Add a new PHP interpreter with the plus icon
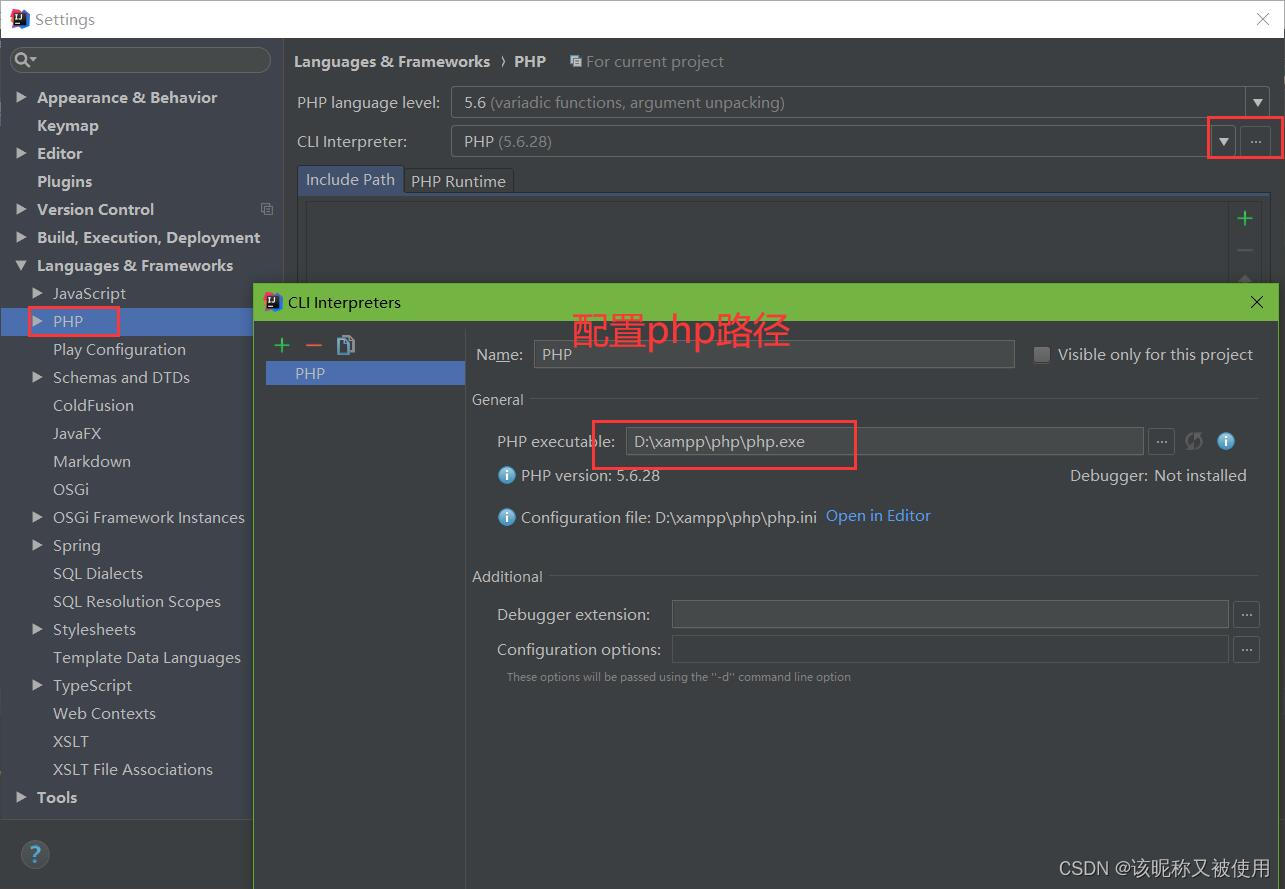 tap(282, 344)
